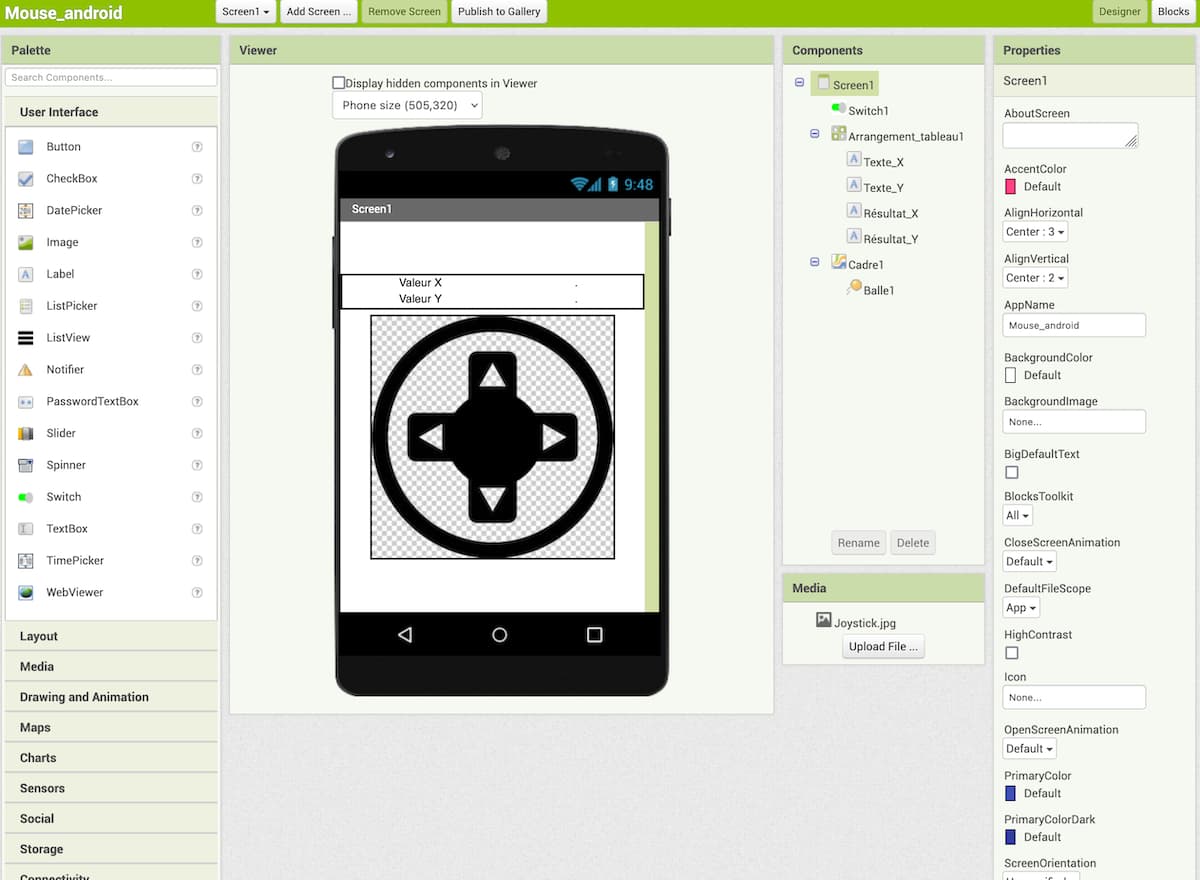
Task: Click Upload File in the Media panel
Action: point(882,646)
